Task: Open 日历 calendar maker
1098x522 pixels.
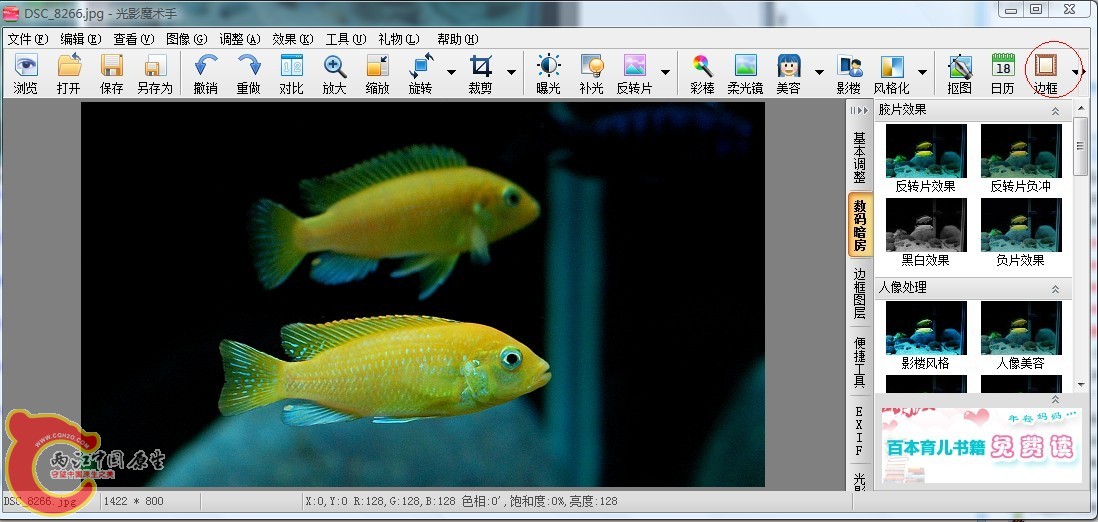Action: 1003,74
